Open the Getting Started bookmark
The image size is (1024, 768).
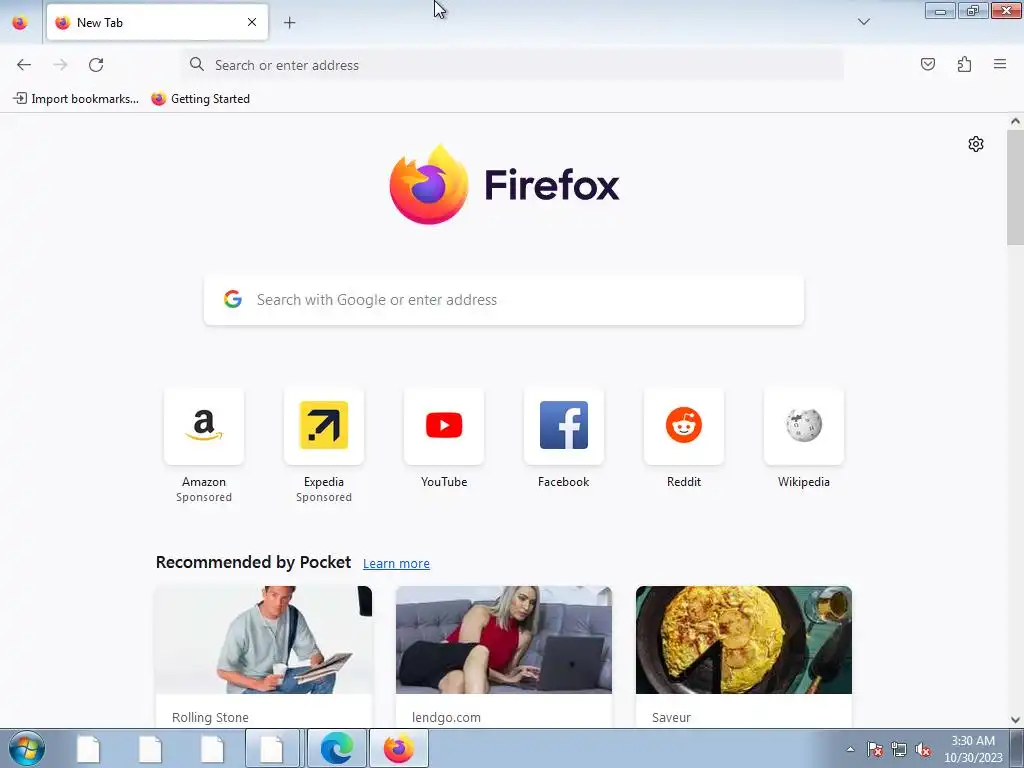pos(200,99)
